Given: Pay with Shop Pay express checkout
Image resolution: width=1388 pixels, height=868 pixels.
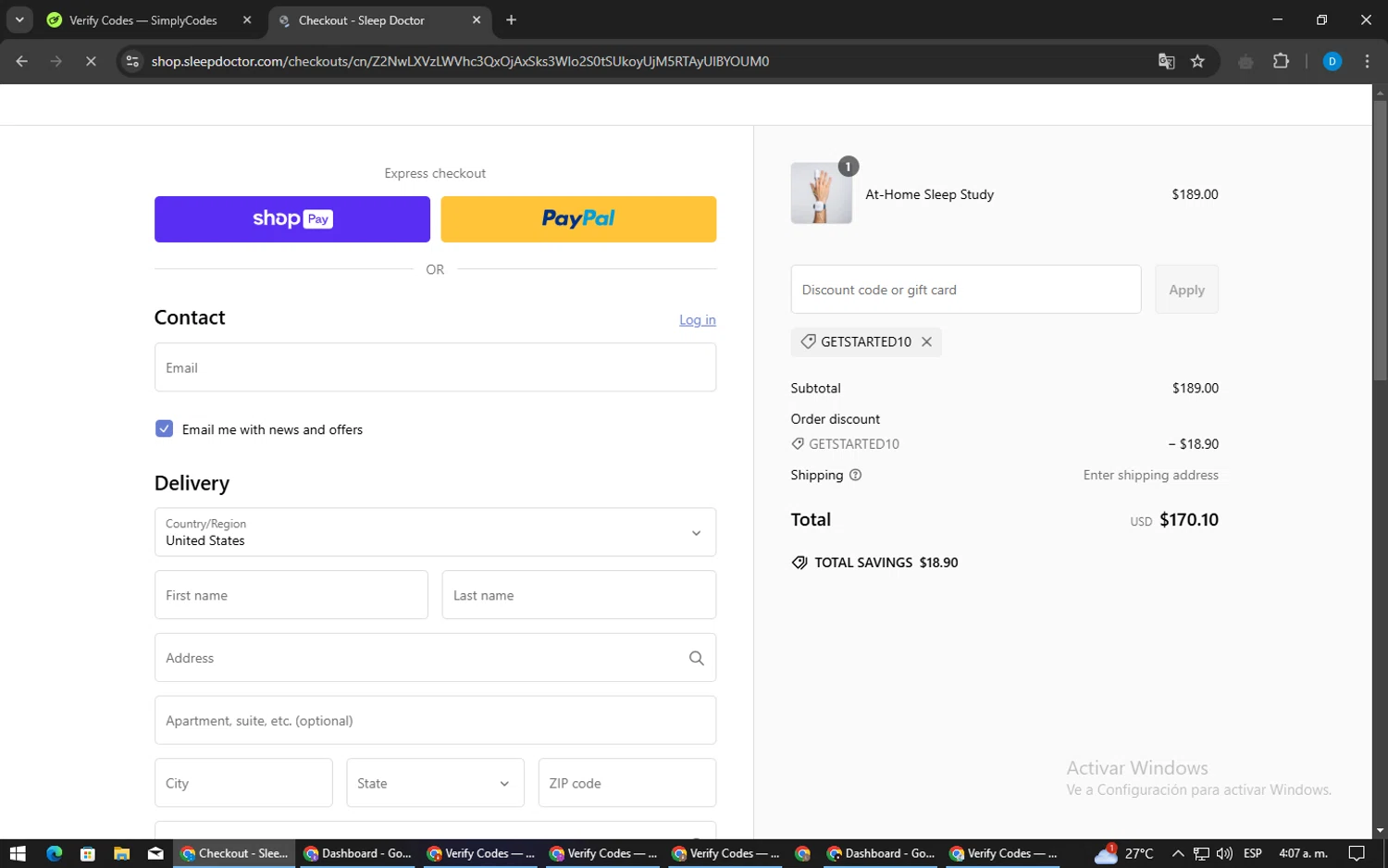Looking at the screenshot, I should 292,219.
